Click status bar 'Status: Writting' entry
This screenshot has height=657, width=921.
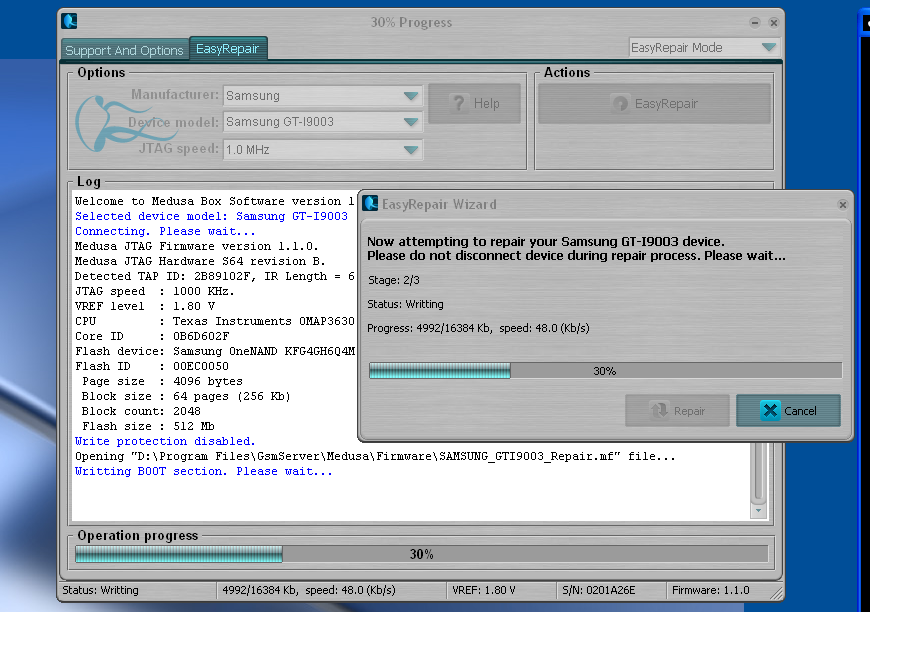[x=100, y=590]
